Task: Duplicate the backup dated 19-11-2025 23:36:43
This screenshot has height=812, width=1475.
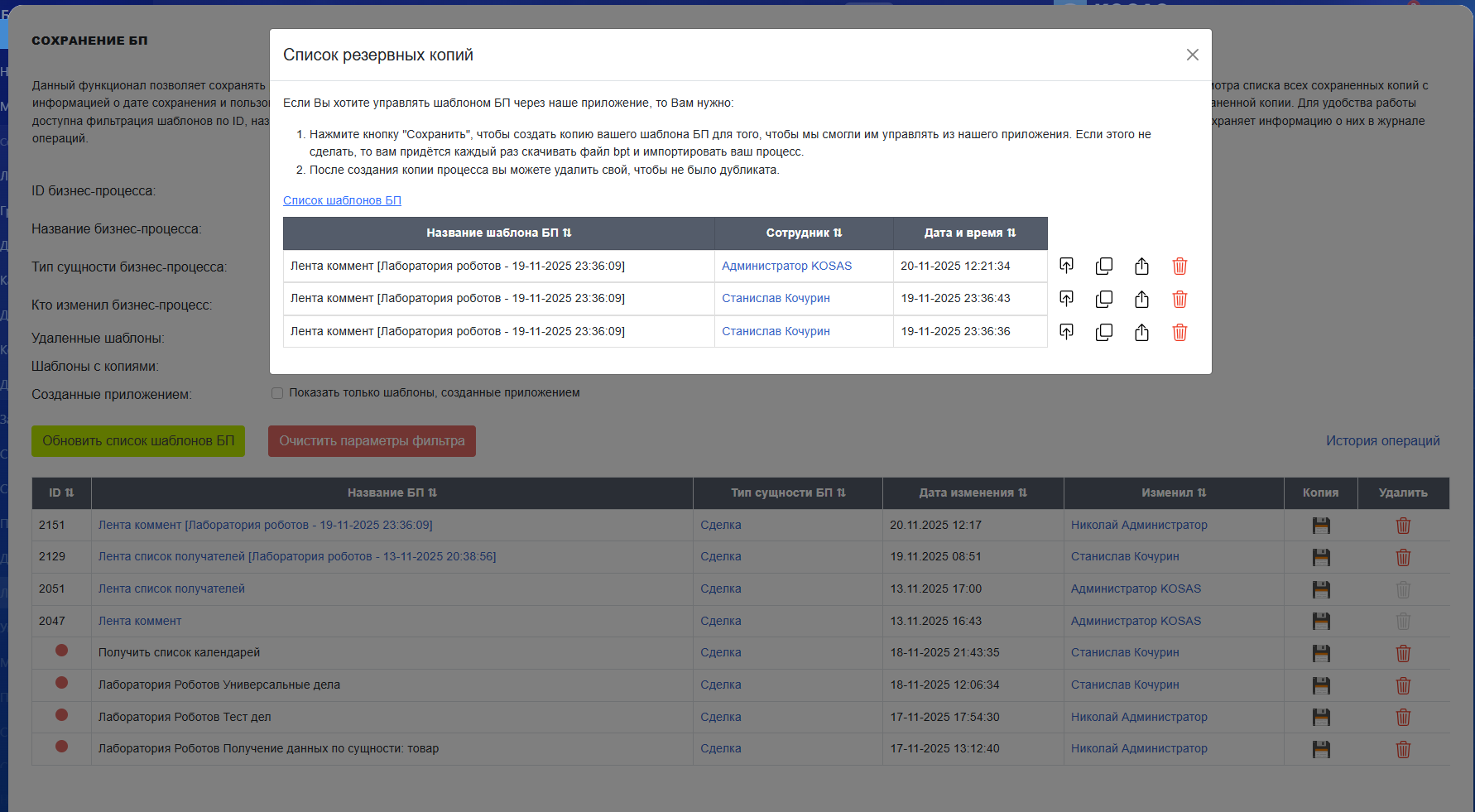Action: 1104,299
